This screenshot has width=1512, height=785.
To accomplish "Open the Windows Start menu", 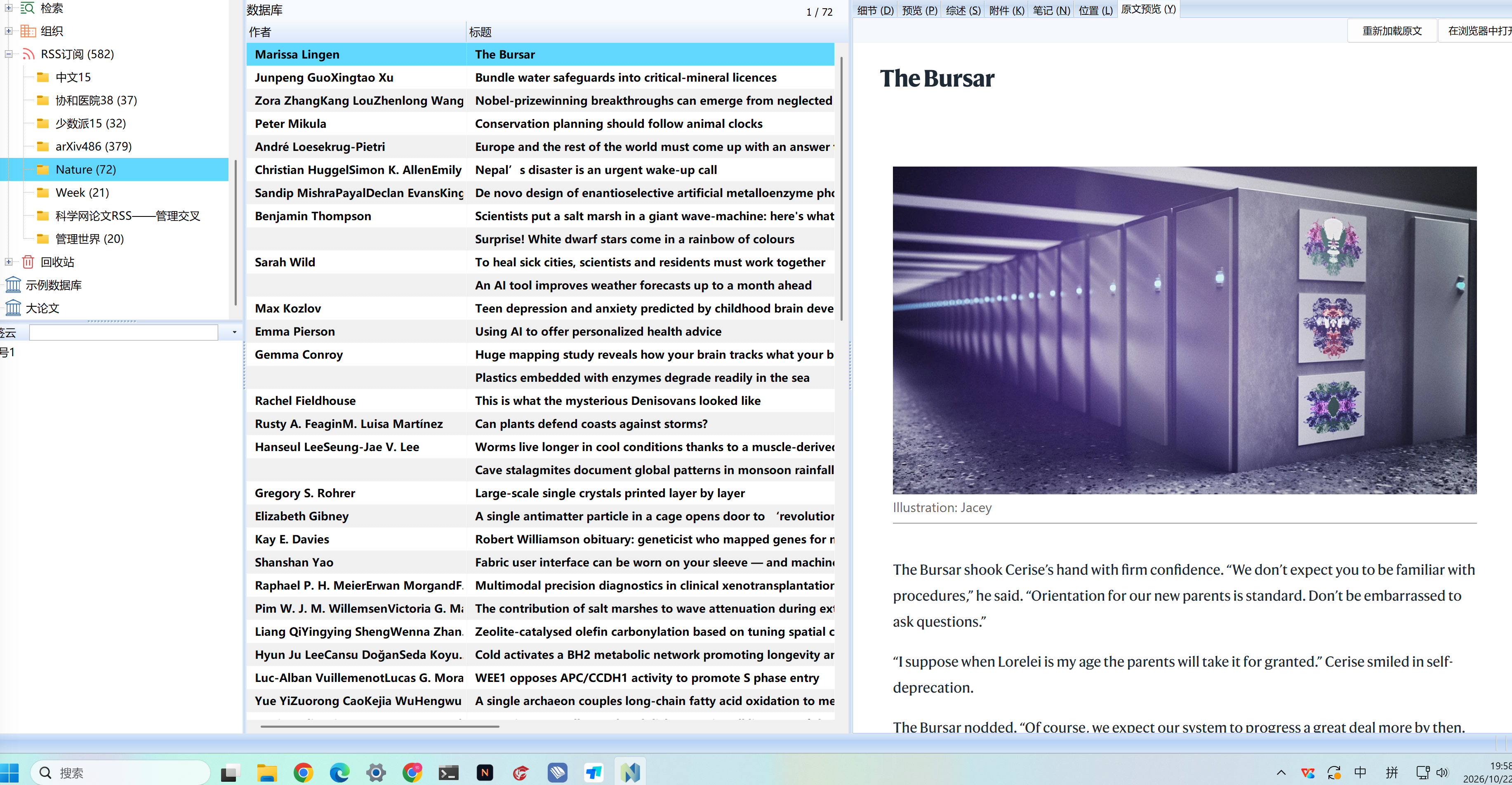I will tap(9, 773).
